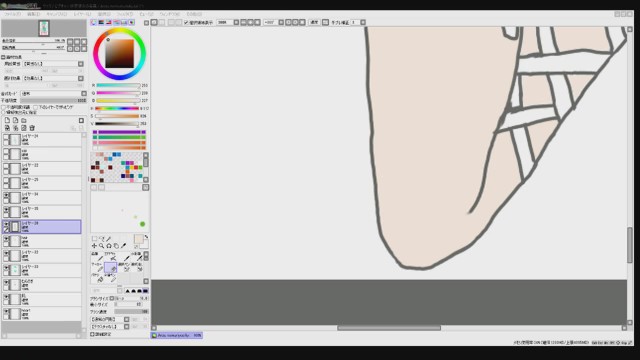Open the stabilizer value dropdown
The height and width of the screenshot is (360, 640).
[363, 22]
